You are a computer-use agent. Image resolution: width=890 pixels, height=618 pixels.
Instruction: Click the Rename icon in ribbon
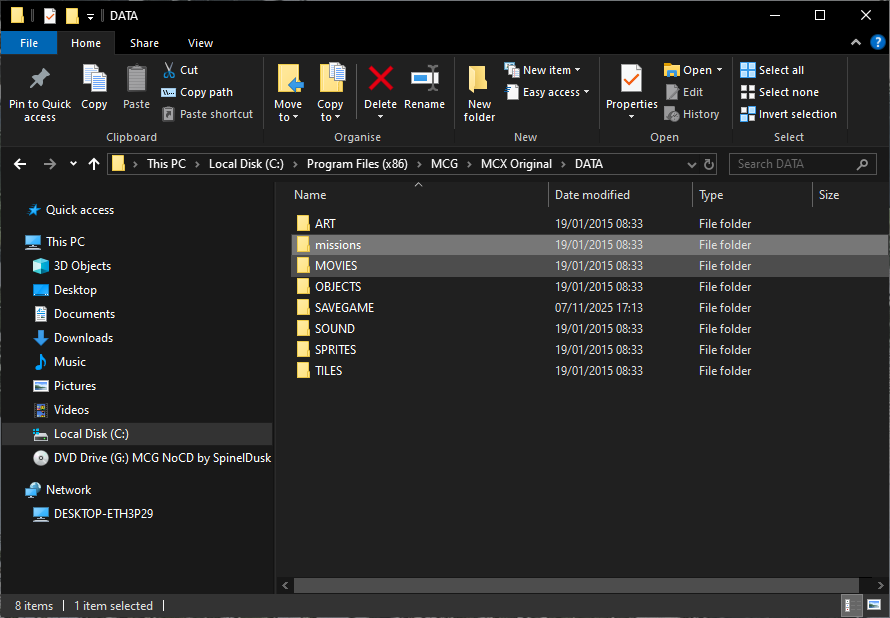[x=424, y=79]
